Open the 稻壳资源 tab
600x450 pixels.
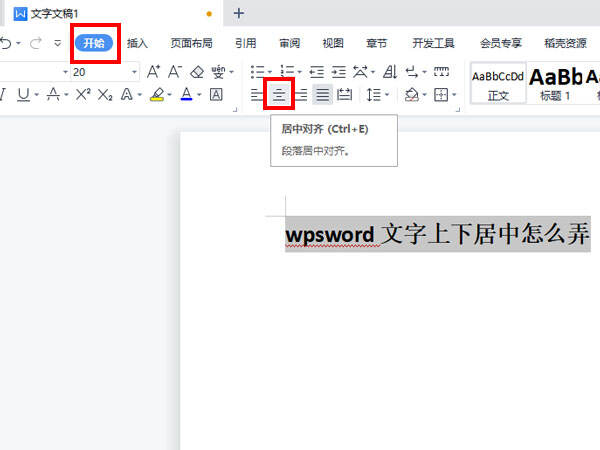[x=565, y=43]
